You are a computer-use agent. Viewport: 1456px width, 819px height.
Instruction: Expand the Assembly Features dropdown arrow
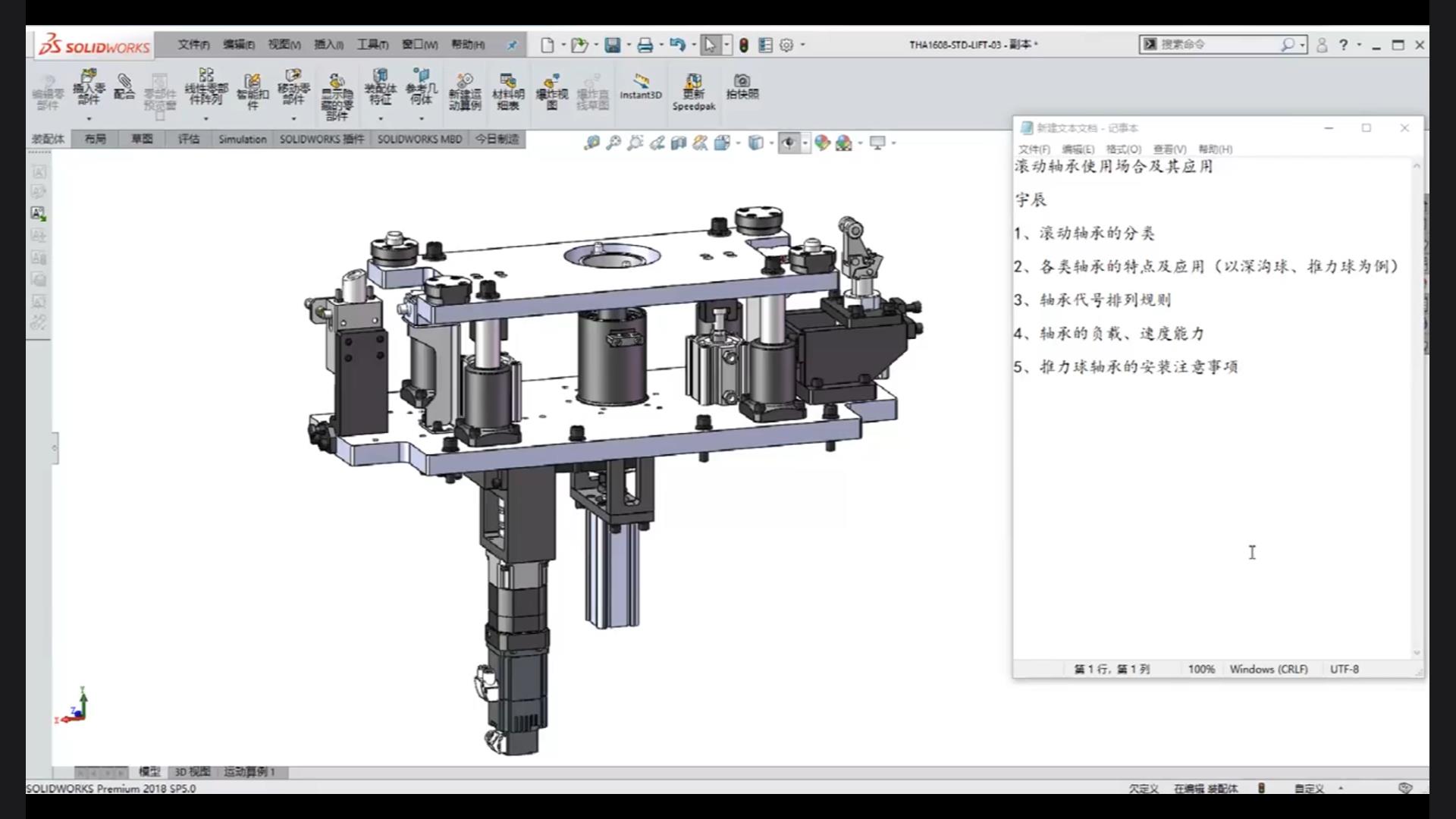(380, 119)
